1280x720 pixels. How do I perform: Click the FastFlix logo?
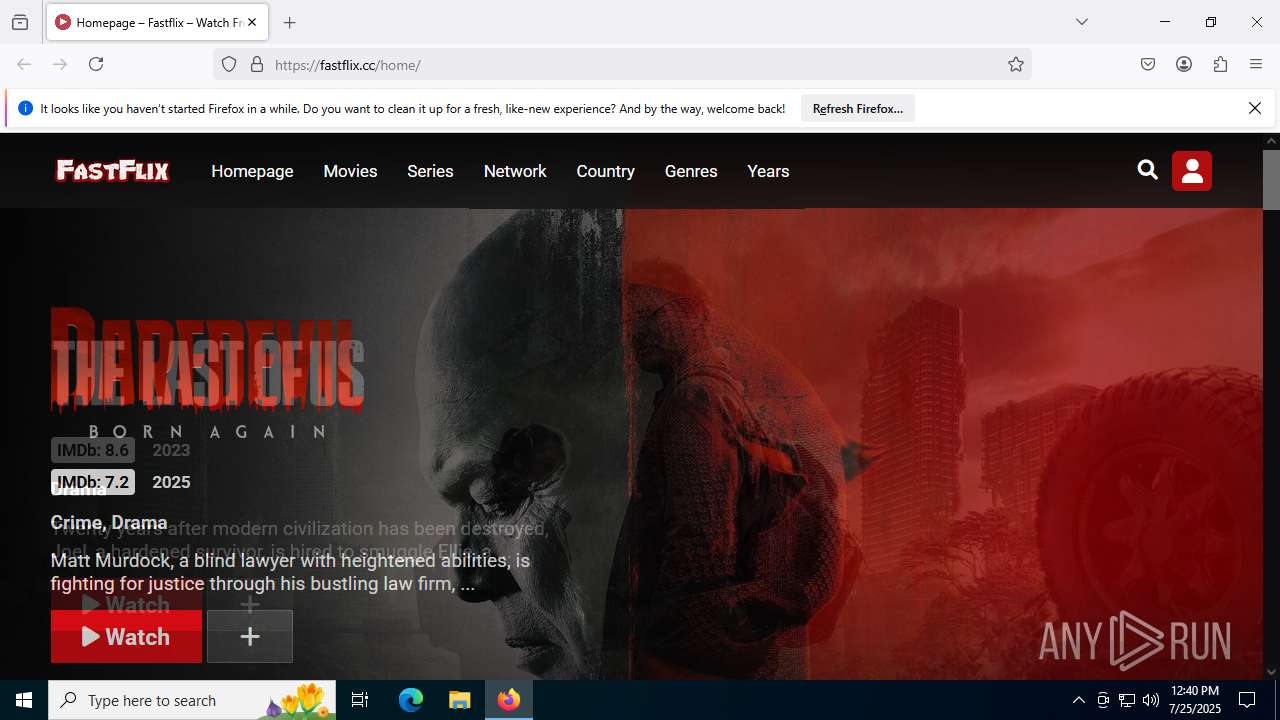[112, 171]
